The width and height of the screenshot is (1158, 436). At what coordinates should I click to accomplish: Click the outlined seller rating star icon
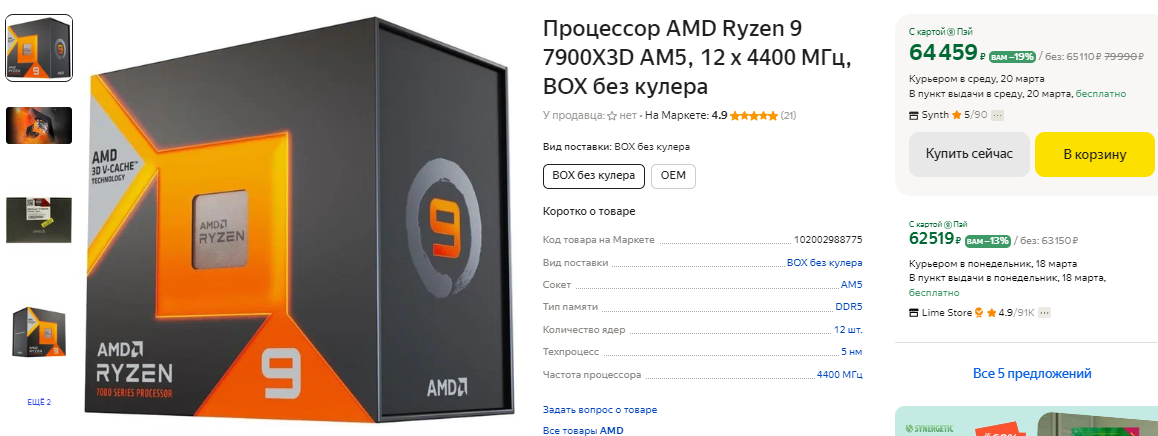(x=611, y=116)
